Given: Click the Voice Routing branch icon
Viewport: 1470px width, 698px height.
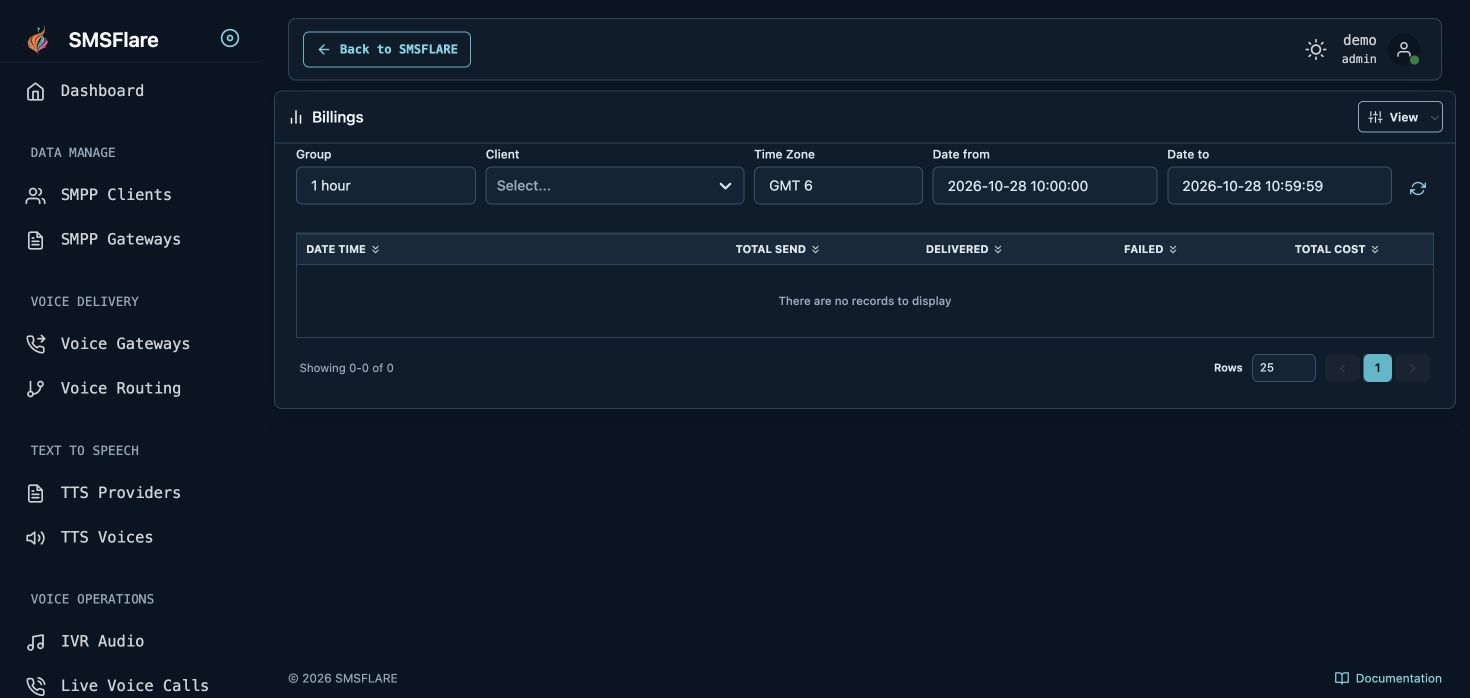Looking at the screenshot, I should click(x=36, y=389).
